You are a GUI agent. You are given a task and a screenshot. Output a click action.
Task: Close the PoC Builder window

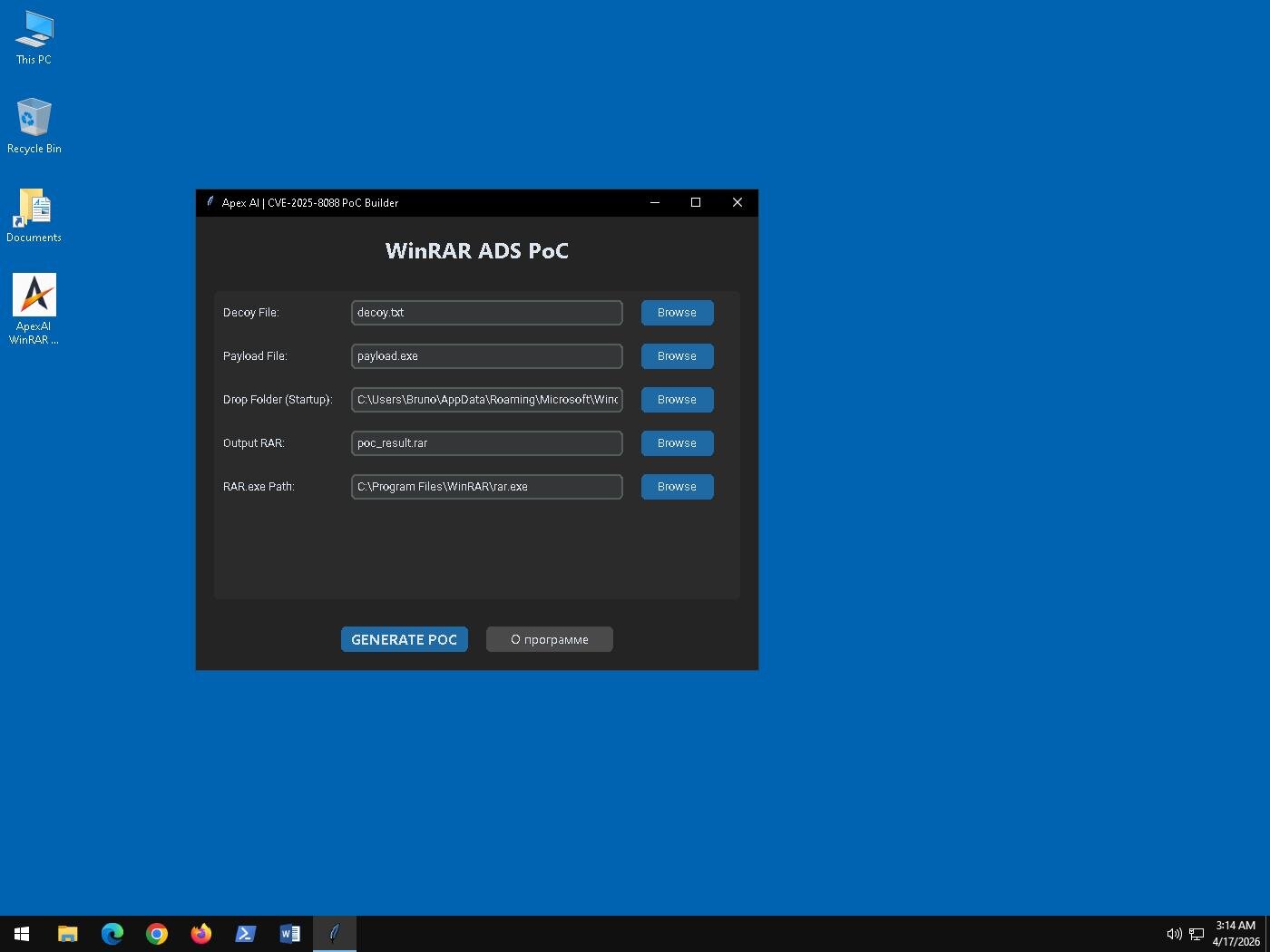(738, 202)
